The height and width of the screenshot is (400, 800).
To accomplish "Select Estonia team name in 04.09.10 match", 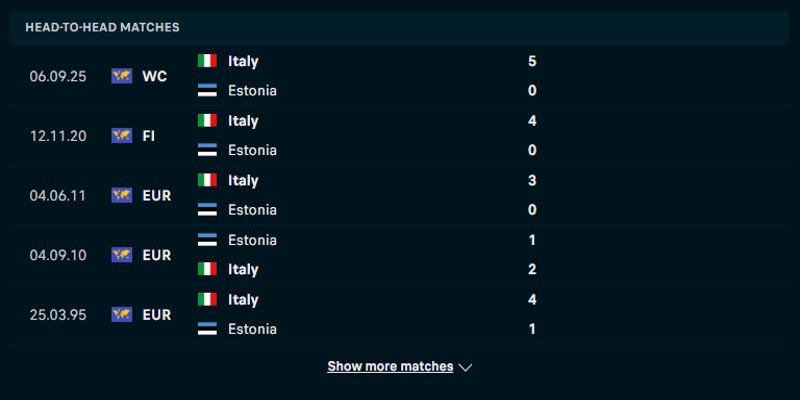I will (x=252, y=240).
